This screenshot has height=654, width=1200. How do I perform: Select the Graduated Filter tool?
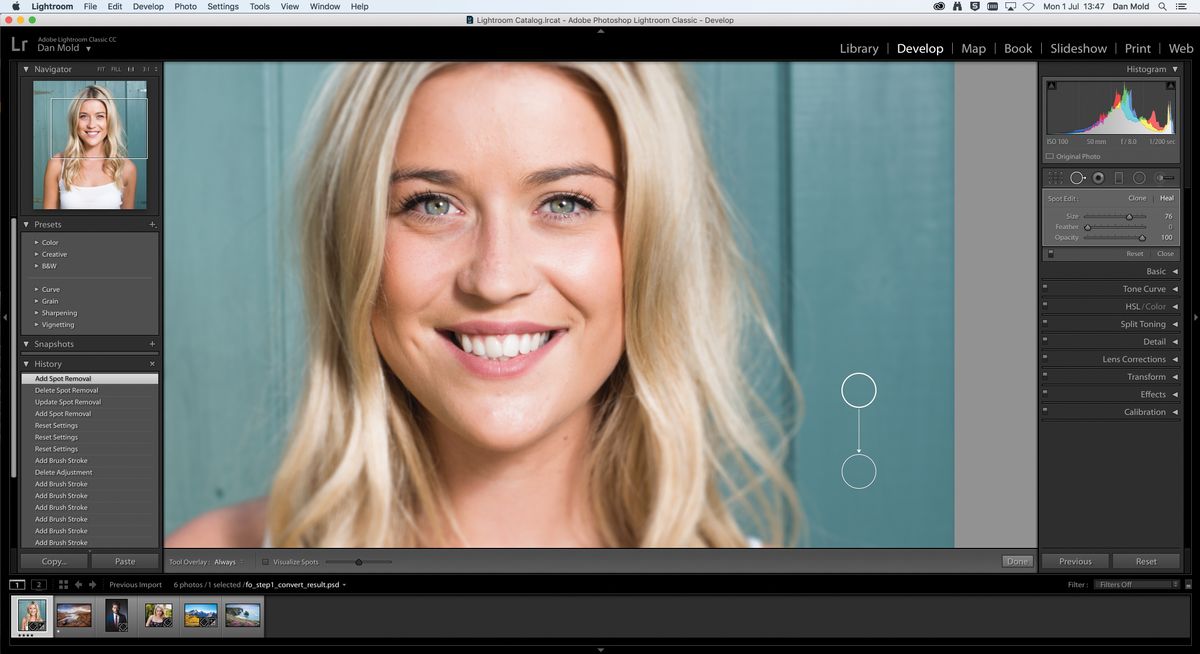1118,178
